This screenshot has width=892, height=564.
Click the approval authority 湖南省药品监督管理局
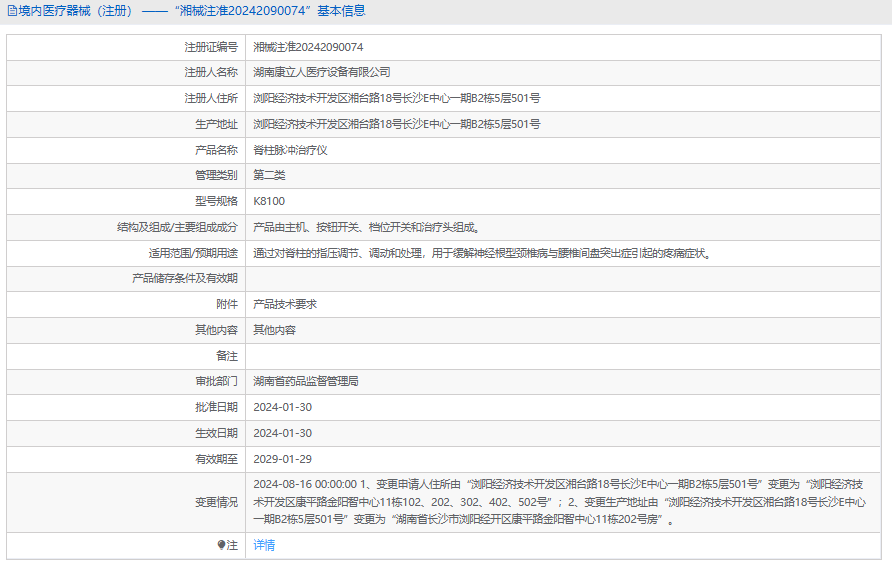[306, 381]
